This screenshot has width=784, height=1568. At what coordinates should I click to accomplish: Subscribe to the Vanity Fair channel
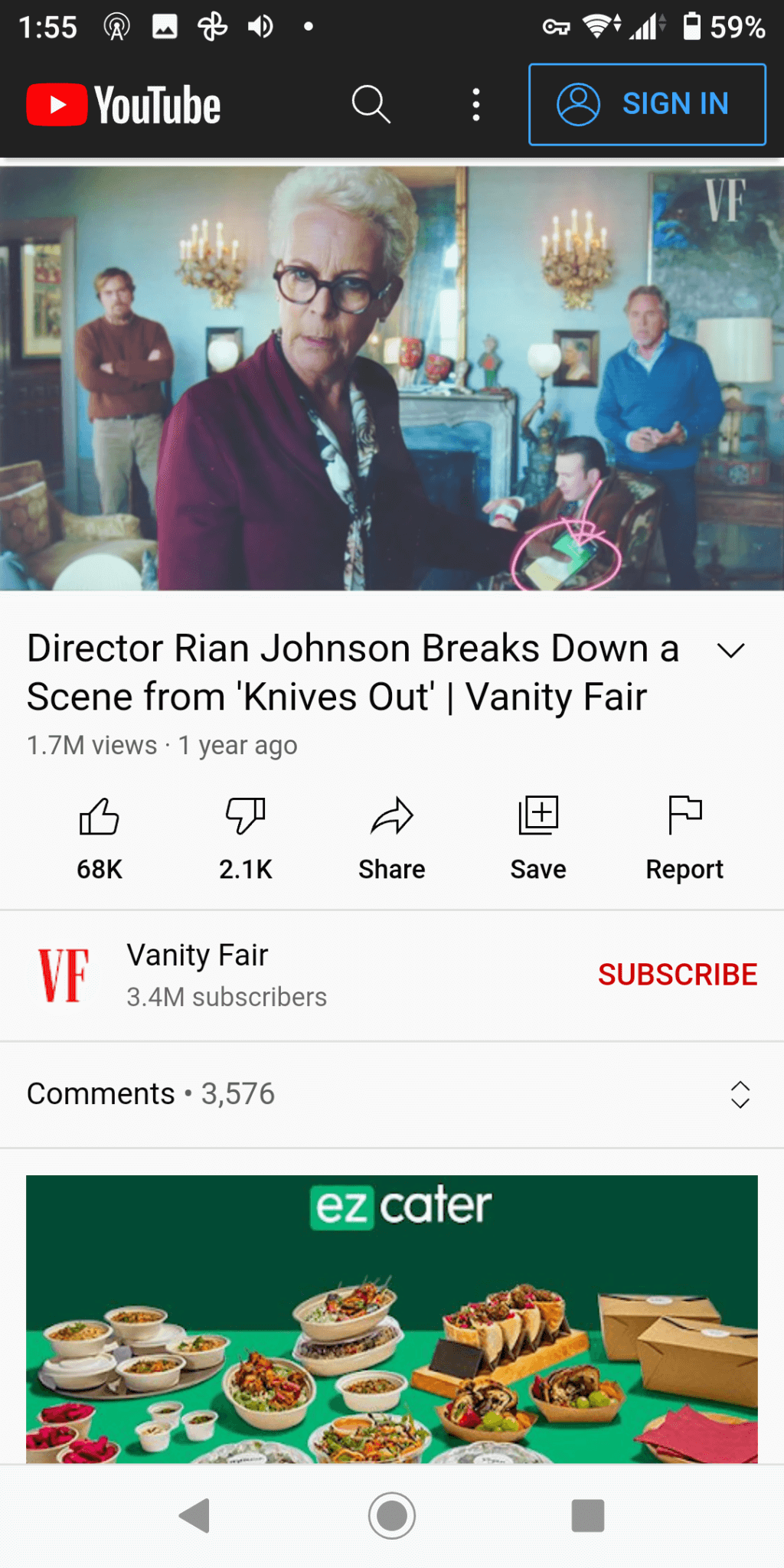[x=678, y=975]
